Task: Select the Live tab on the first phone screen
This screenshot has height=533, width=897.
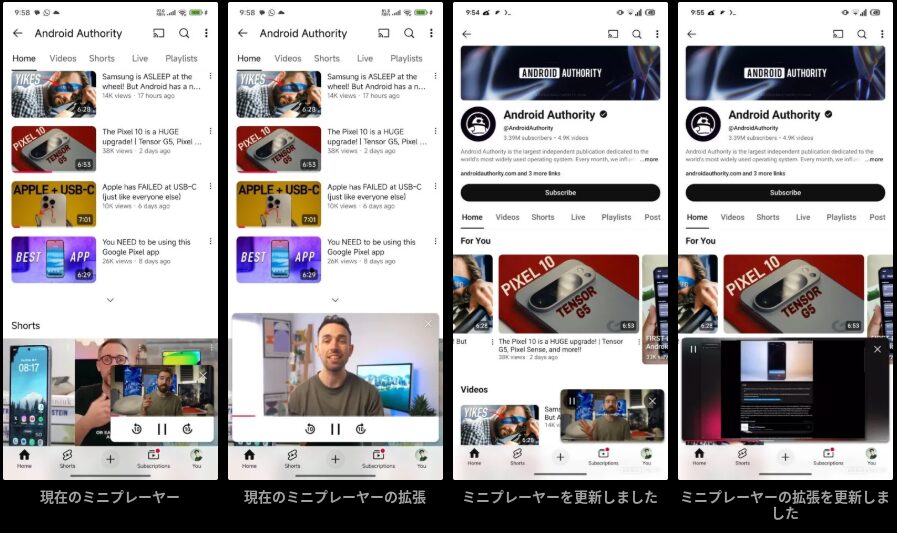Action: (x=140, y=58)
